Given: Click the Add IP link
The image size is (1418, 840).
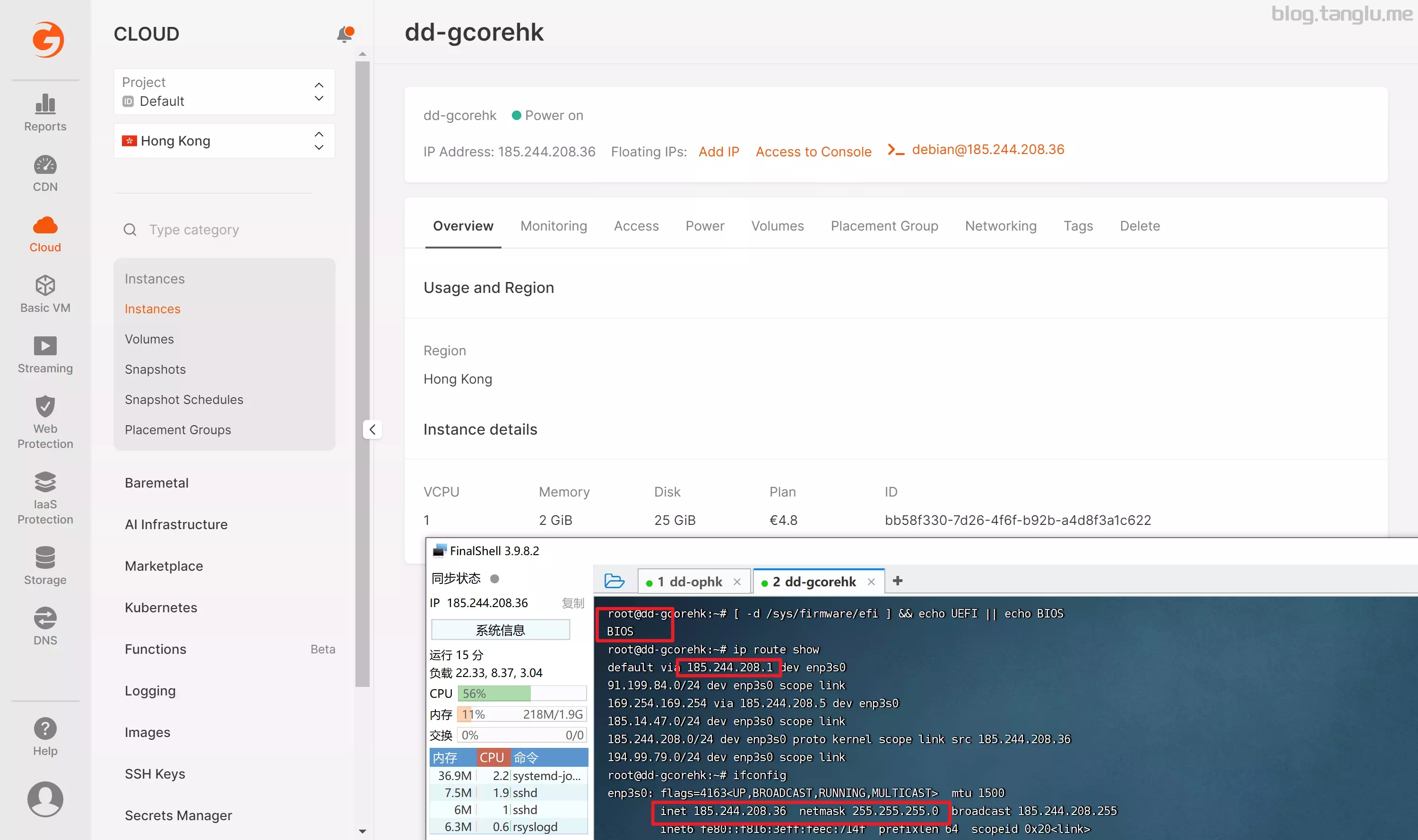Looking at the screenshot, I should point(718,152).
